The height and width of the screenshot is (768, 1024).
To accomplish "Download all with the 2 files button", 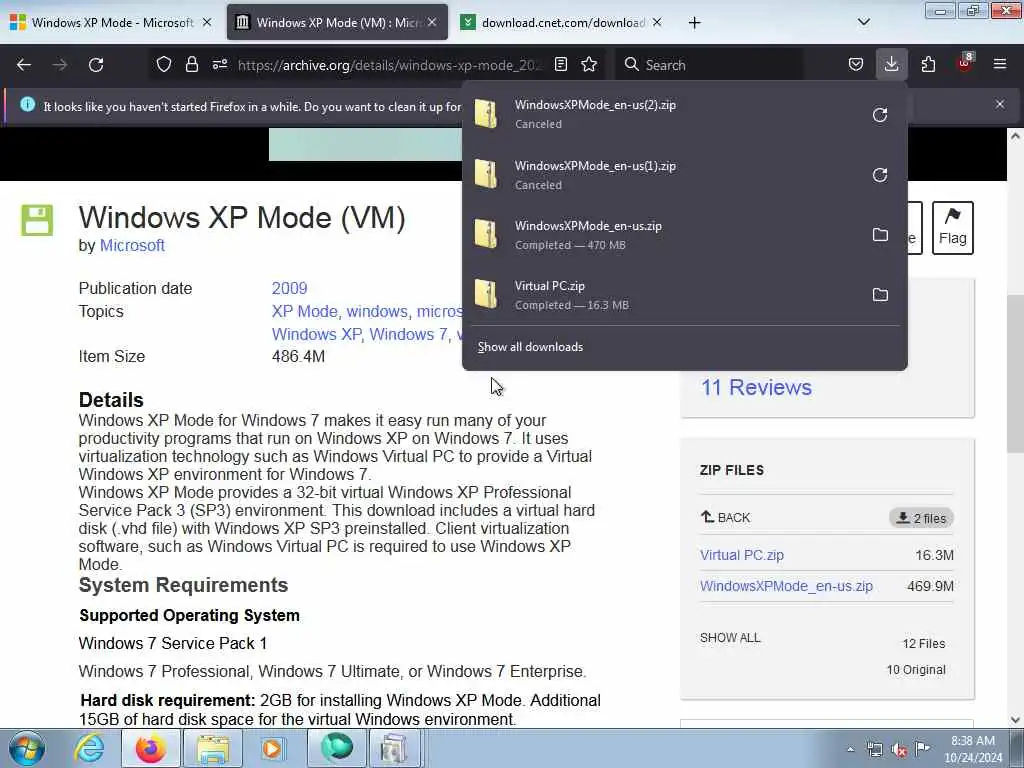I will pyautogui.click(x=921, y=518).
